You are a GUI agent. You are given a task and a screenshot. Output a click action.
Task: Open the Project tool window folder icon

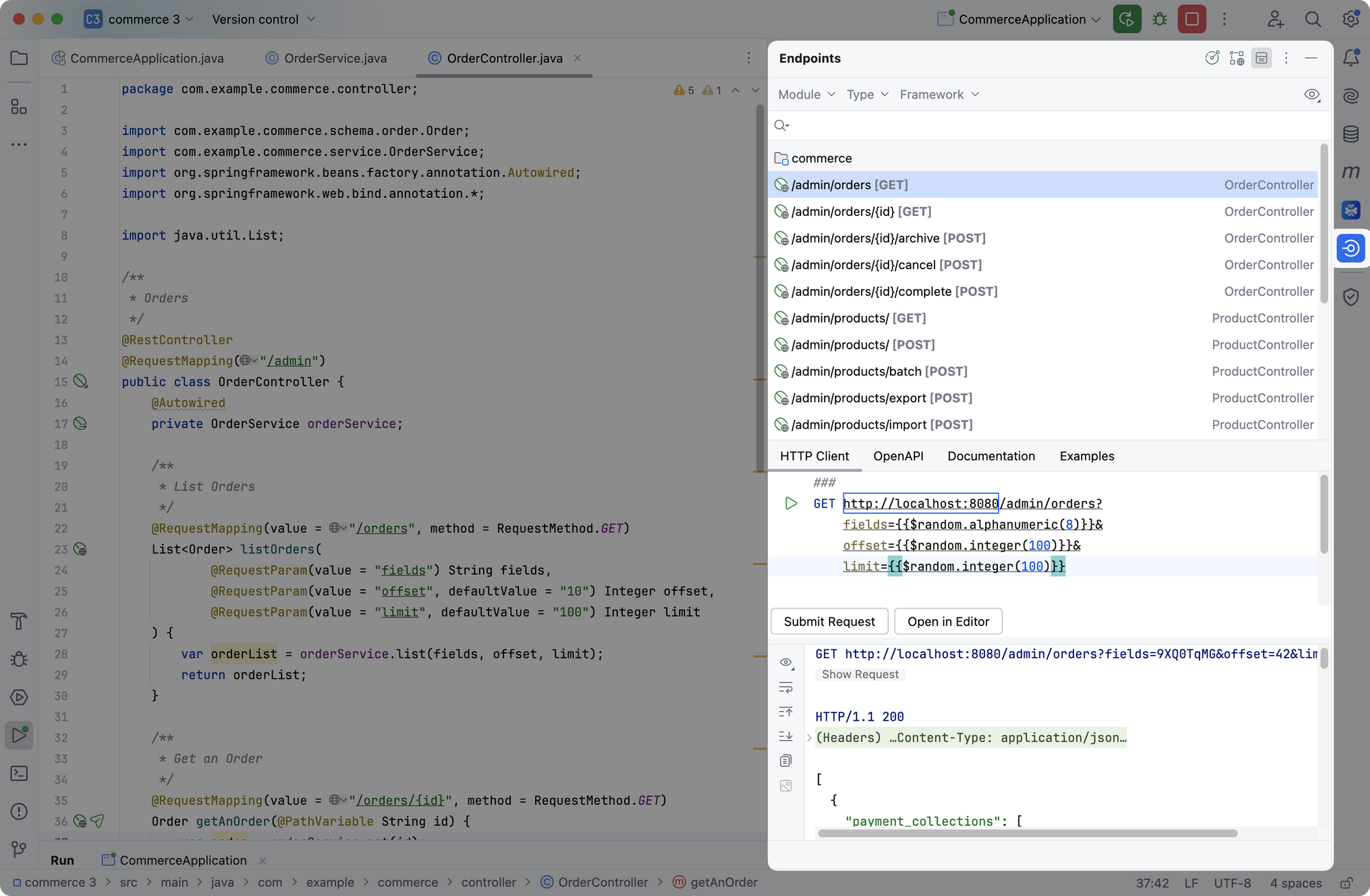pyautogui.click(x=19, y=58)
